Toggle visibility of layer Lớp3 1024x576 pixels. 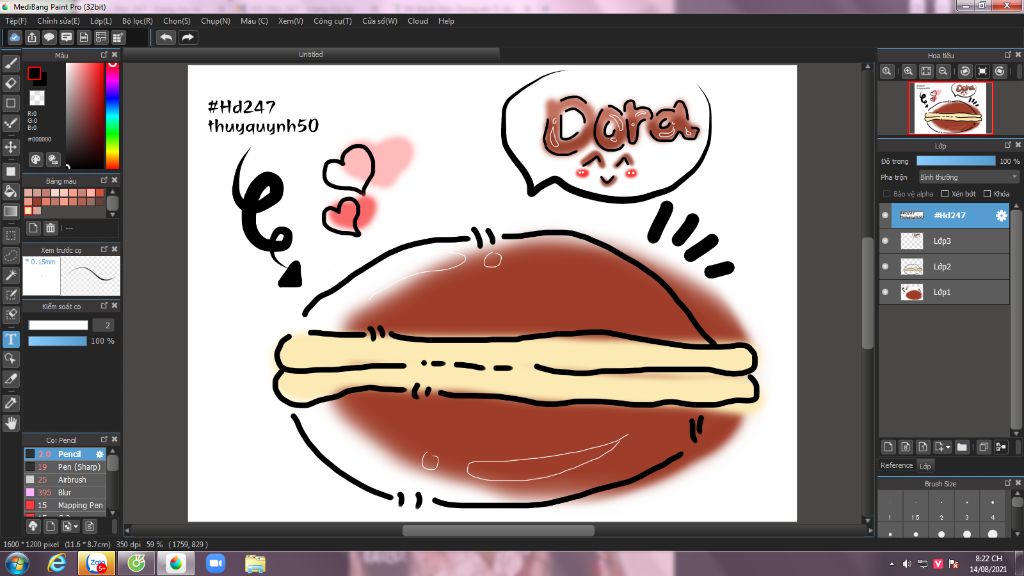tap(885, 240)
